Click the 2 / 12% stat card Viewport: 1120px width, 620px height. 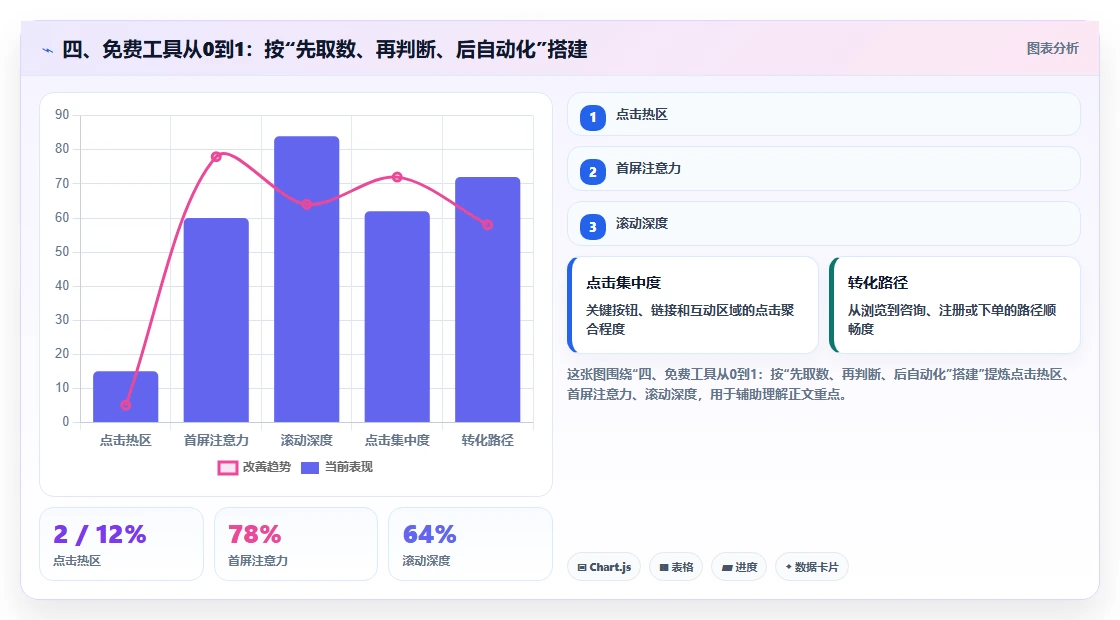coord(121,544)
